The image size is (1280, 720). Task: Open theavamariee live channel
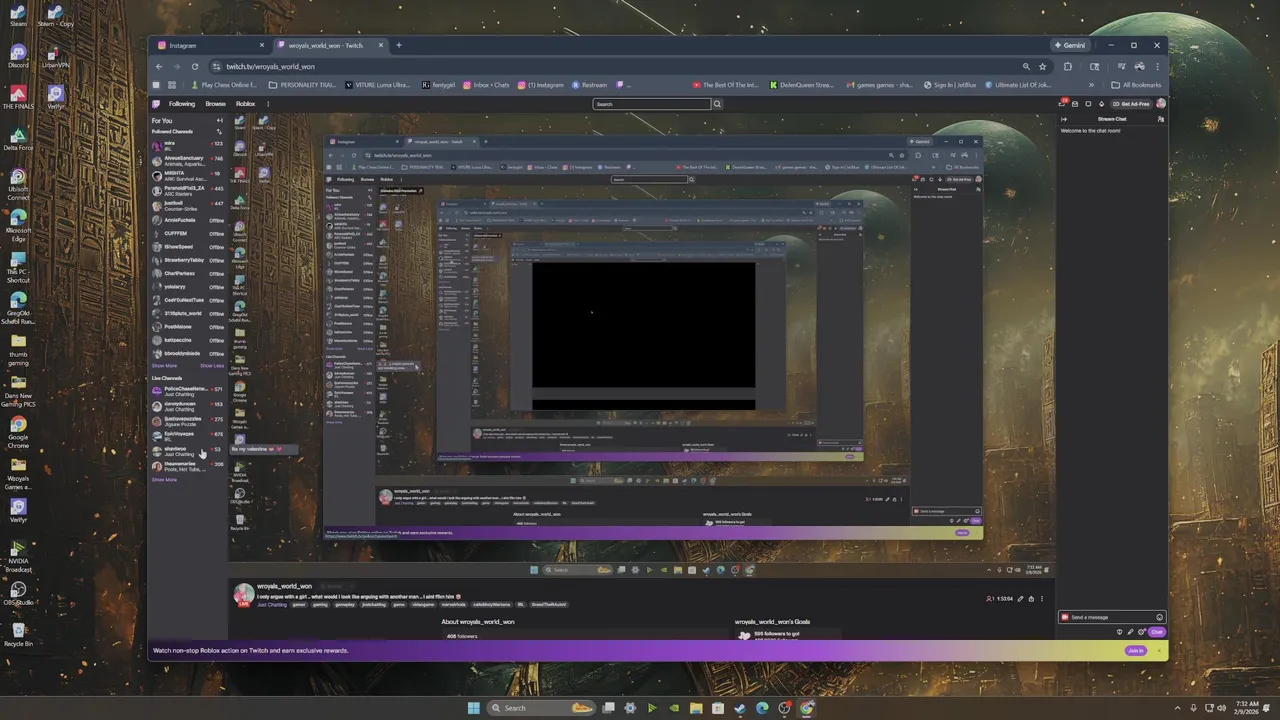[x=188, y=465]
